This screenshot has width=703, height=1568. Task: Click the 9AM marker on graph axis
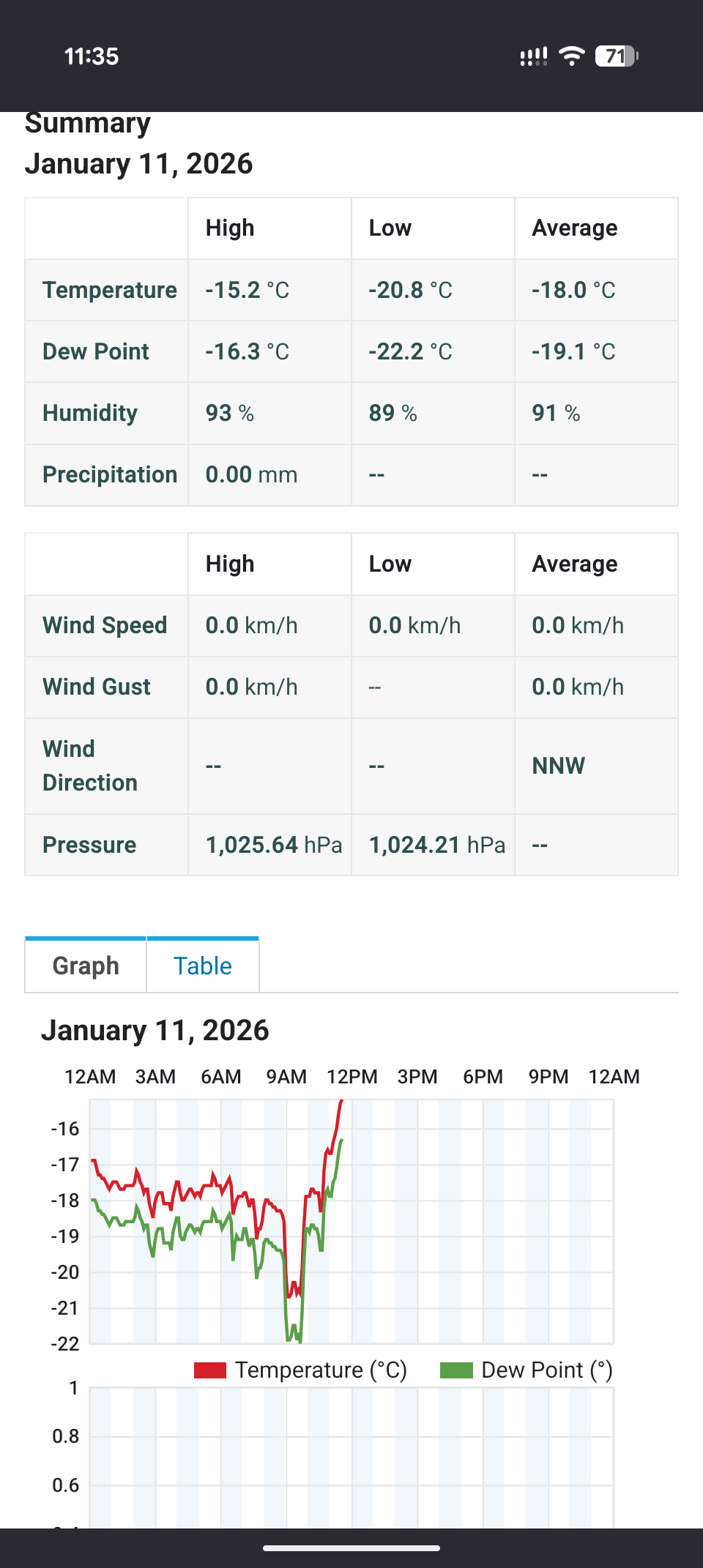coord(286,1077)
